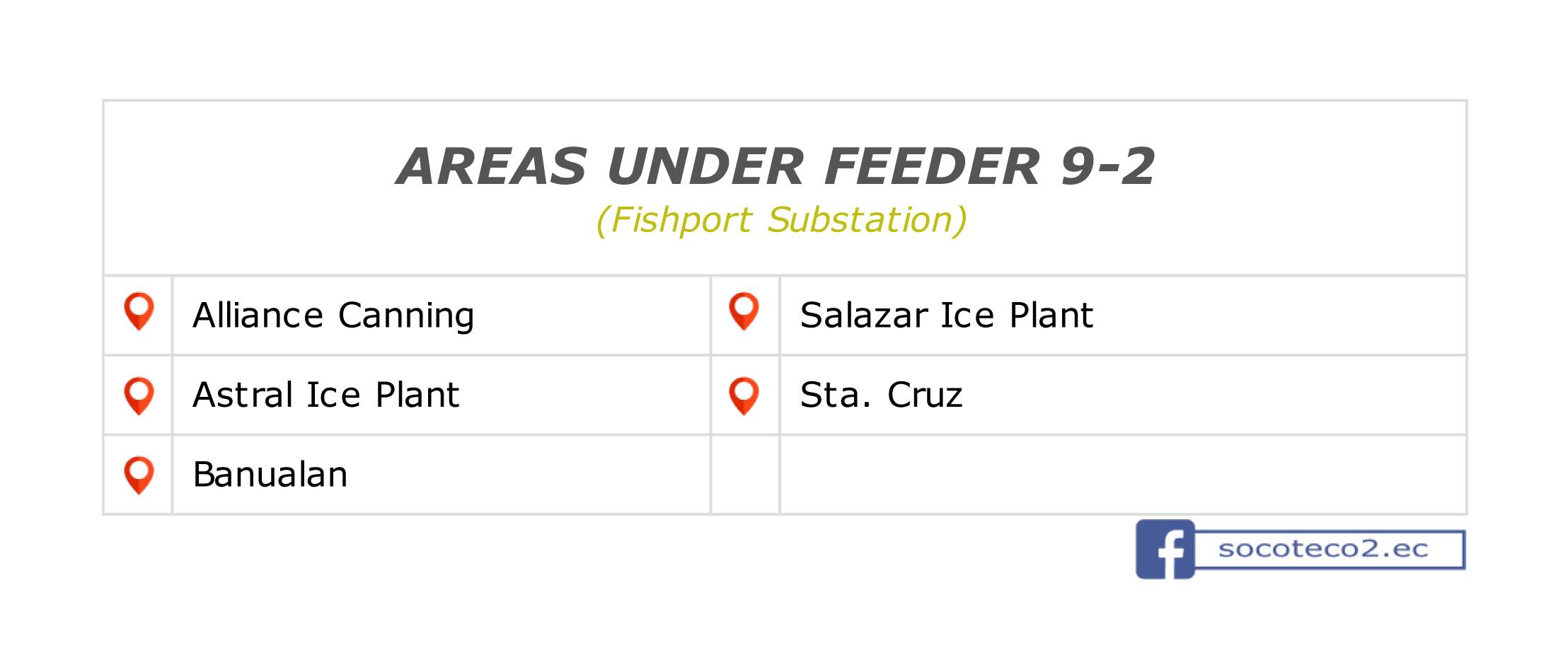
Task: Click the Facebook logo icon
Action: 1165,550
